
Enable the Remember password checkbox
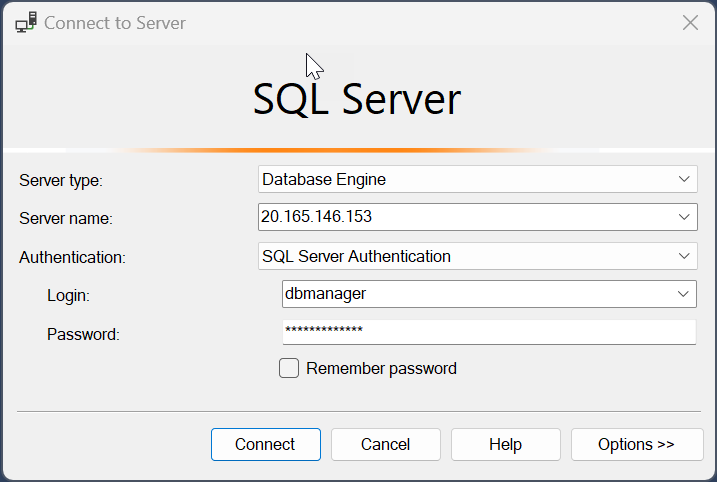point(289,368)
